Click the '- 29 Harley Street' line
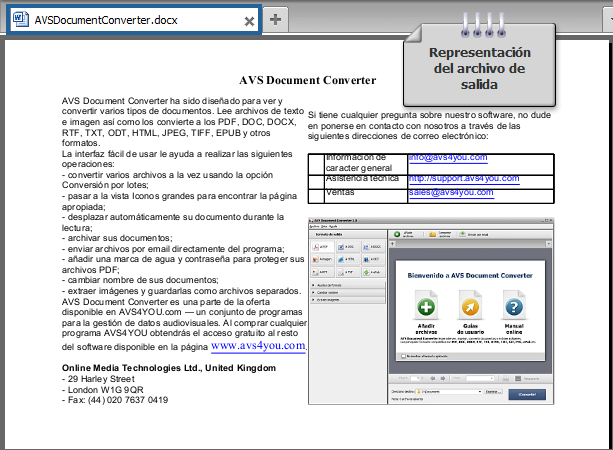 pyautogui.click(x=98, y=379)
